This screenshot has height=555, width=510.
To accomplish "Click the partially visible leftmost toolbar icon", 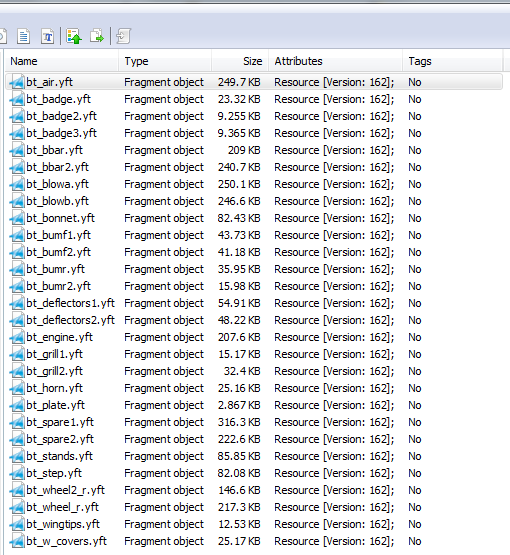I will coord(3,36).
